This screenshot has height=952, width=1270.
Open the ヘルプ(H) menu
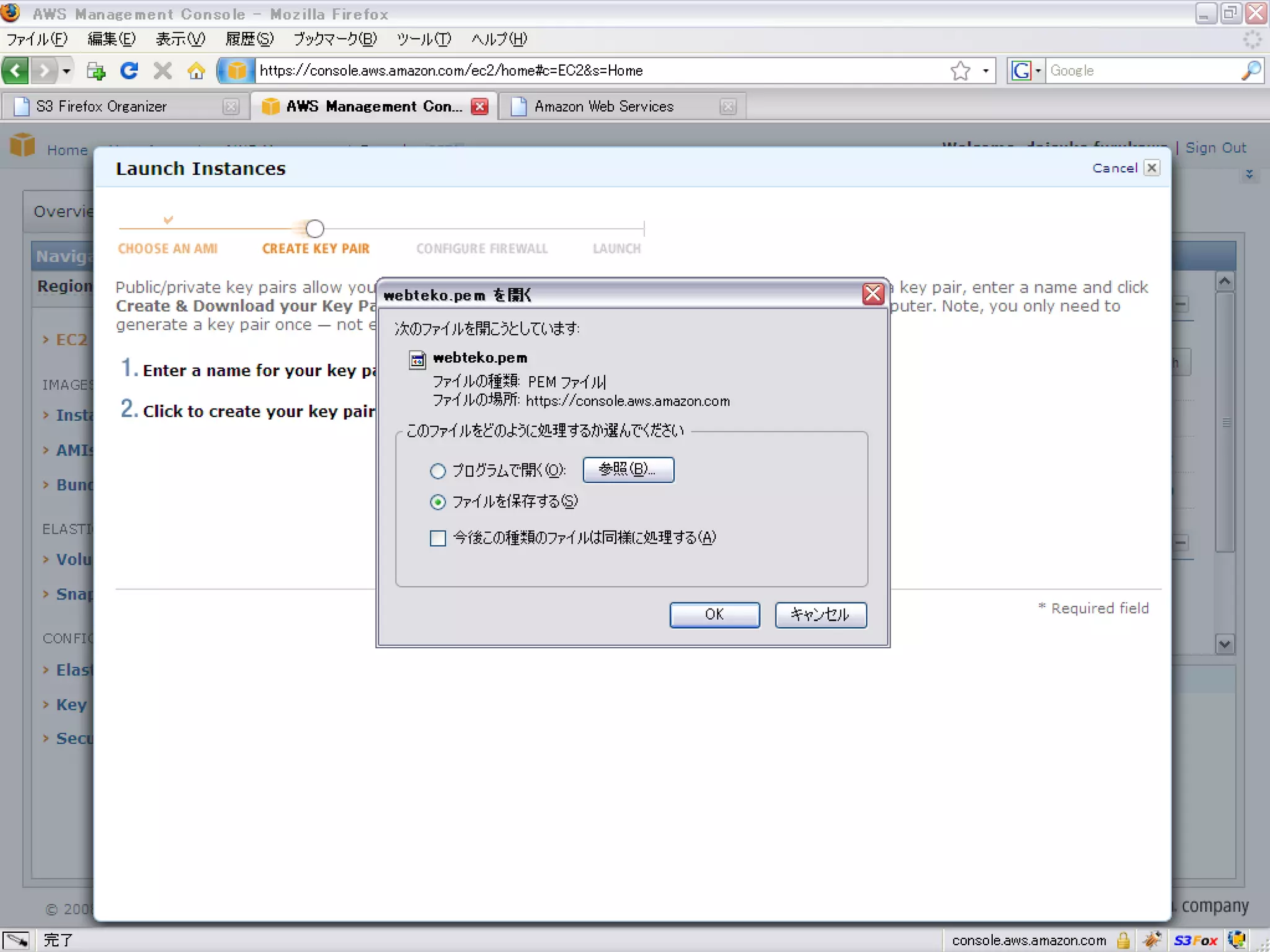499,39
